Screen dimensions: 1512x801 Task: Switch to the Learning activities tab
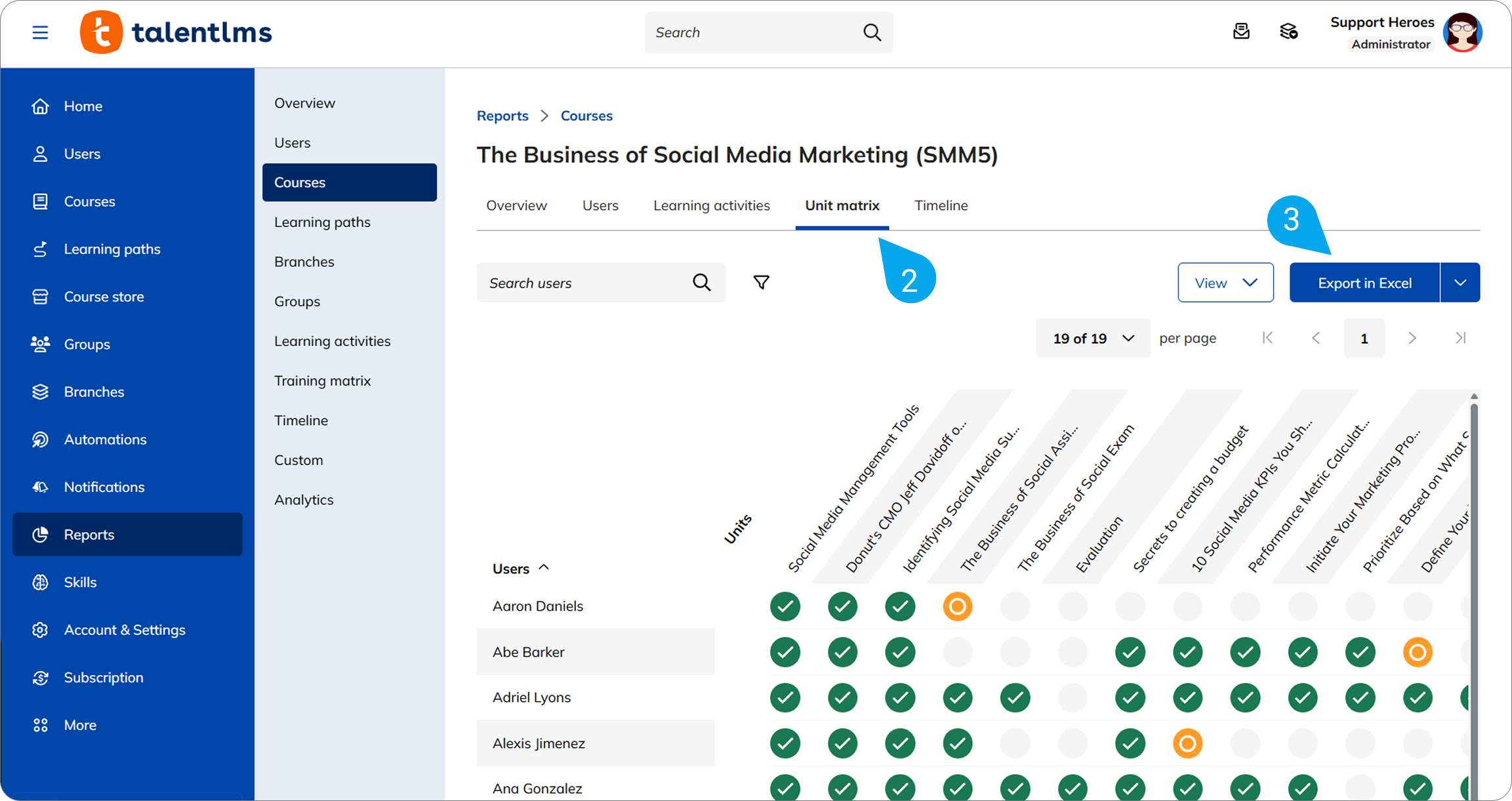pyautogui.click(x=711, y=205)
